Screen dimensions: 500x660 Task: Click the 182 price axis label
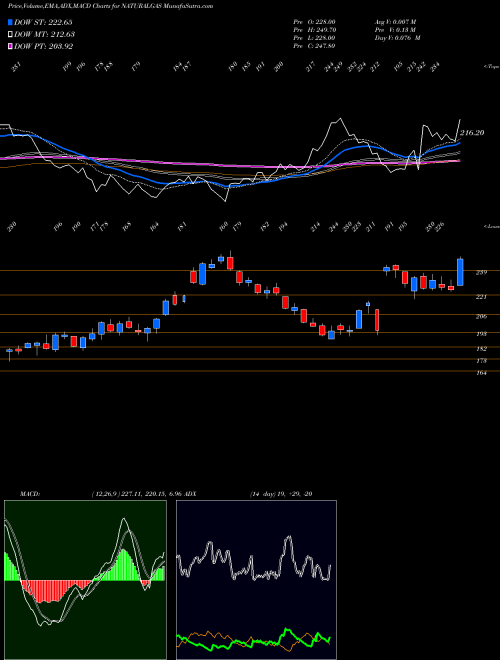[481, 349]
